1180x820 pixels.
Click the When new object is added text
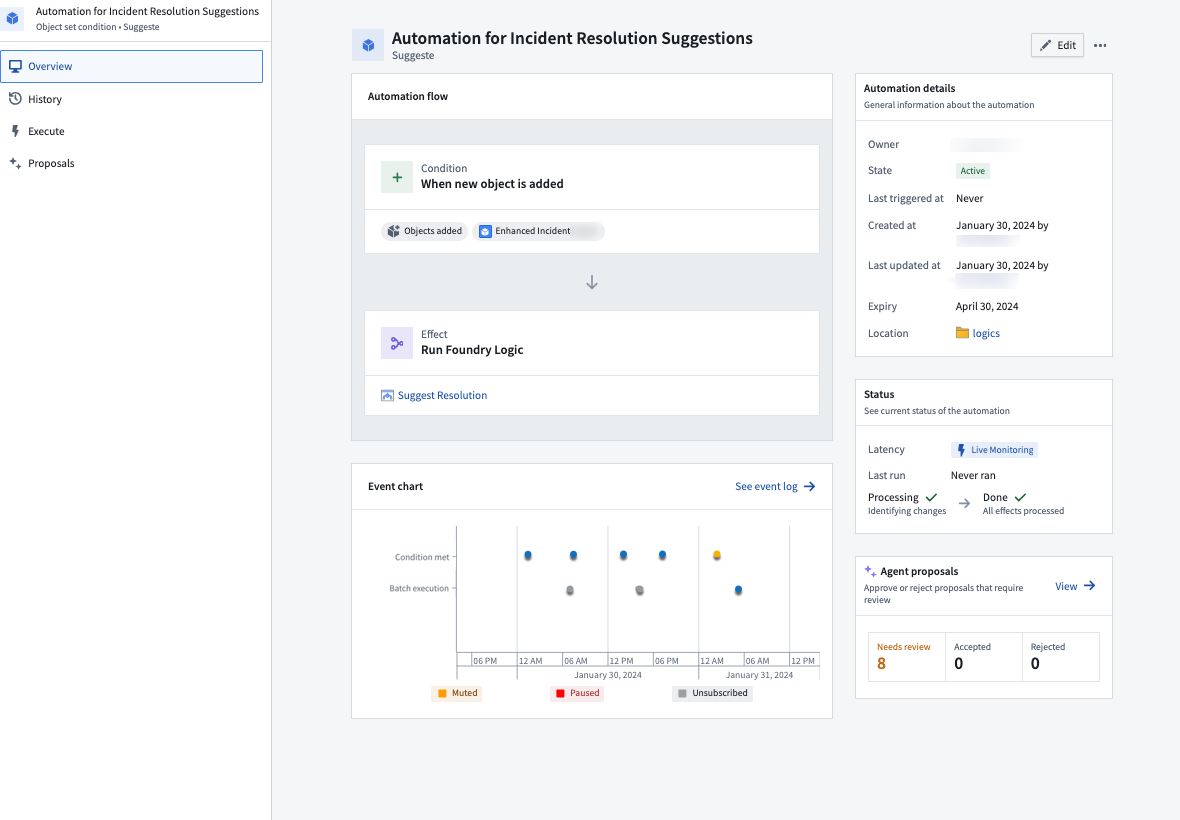point(491,184)
